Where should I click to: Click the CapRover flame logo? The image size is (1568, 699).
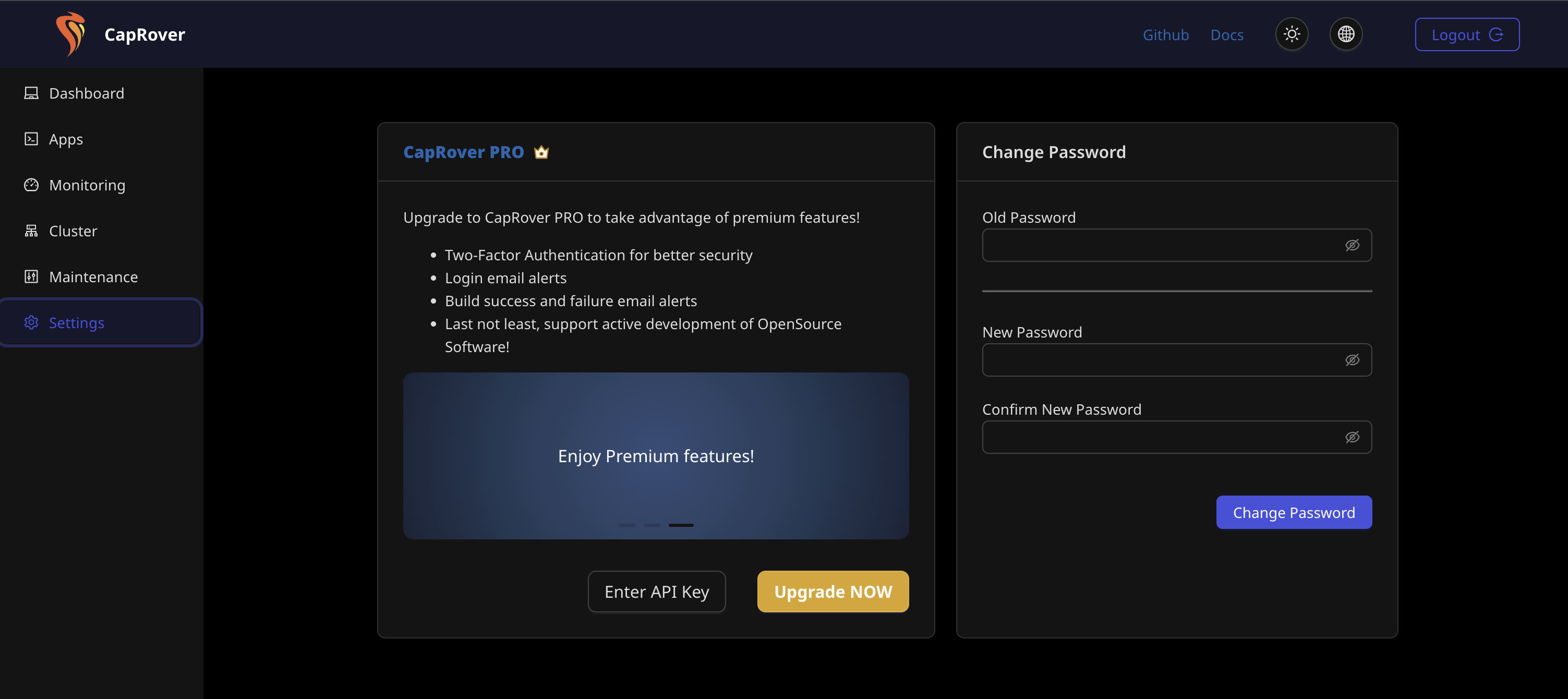coord(70,34)
